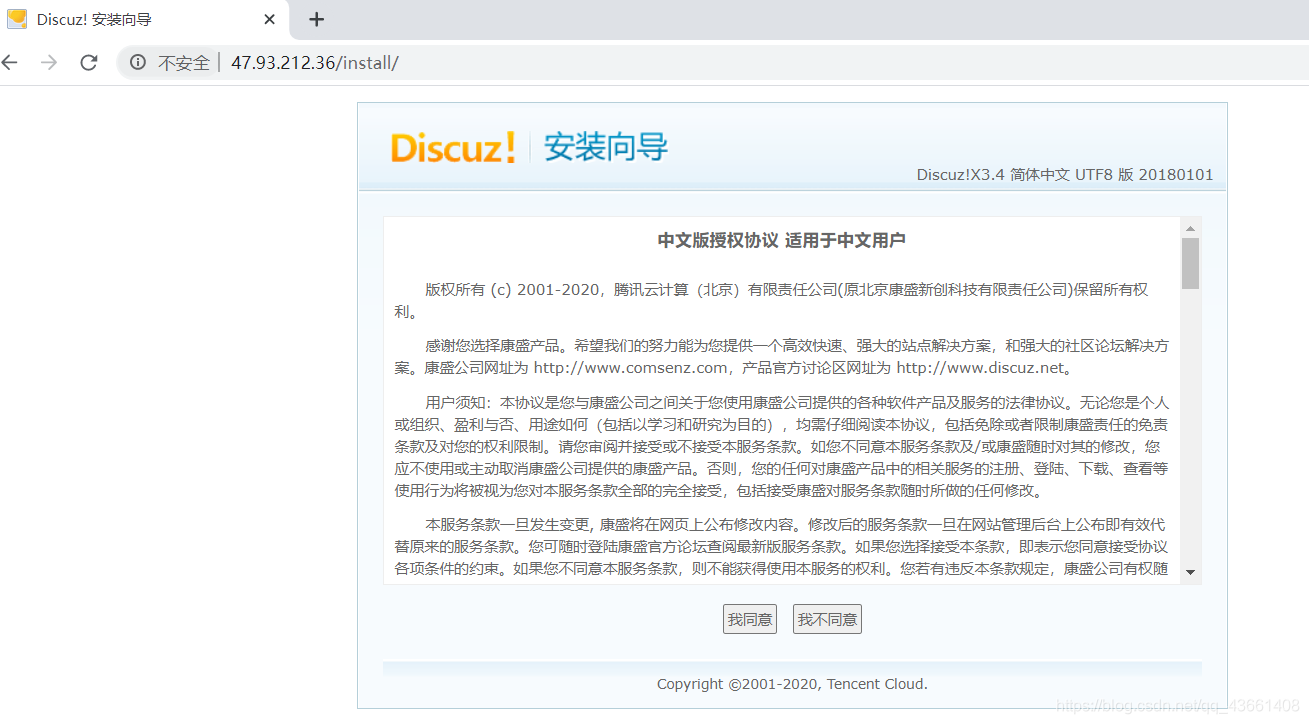The width and height of the screenshot is (1309, 724).
Task: Reload the page with the refresh icon
Action: click(x=88, y=62)
